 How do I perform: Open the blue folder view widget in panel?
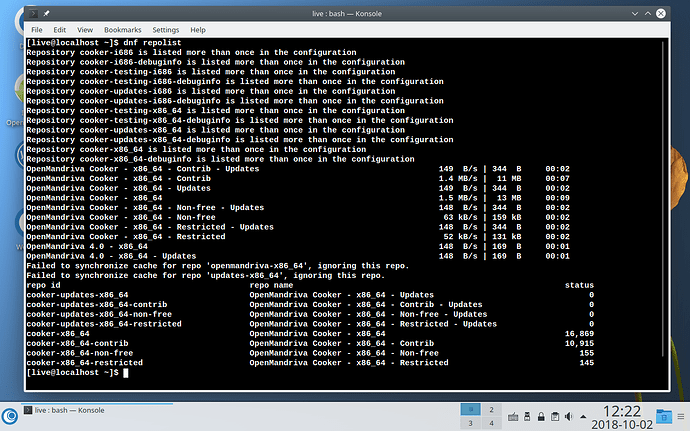click(x=664, y=416)
